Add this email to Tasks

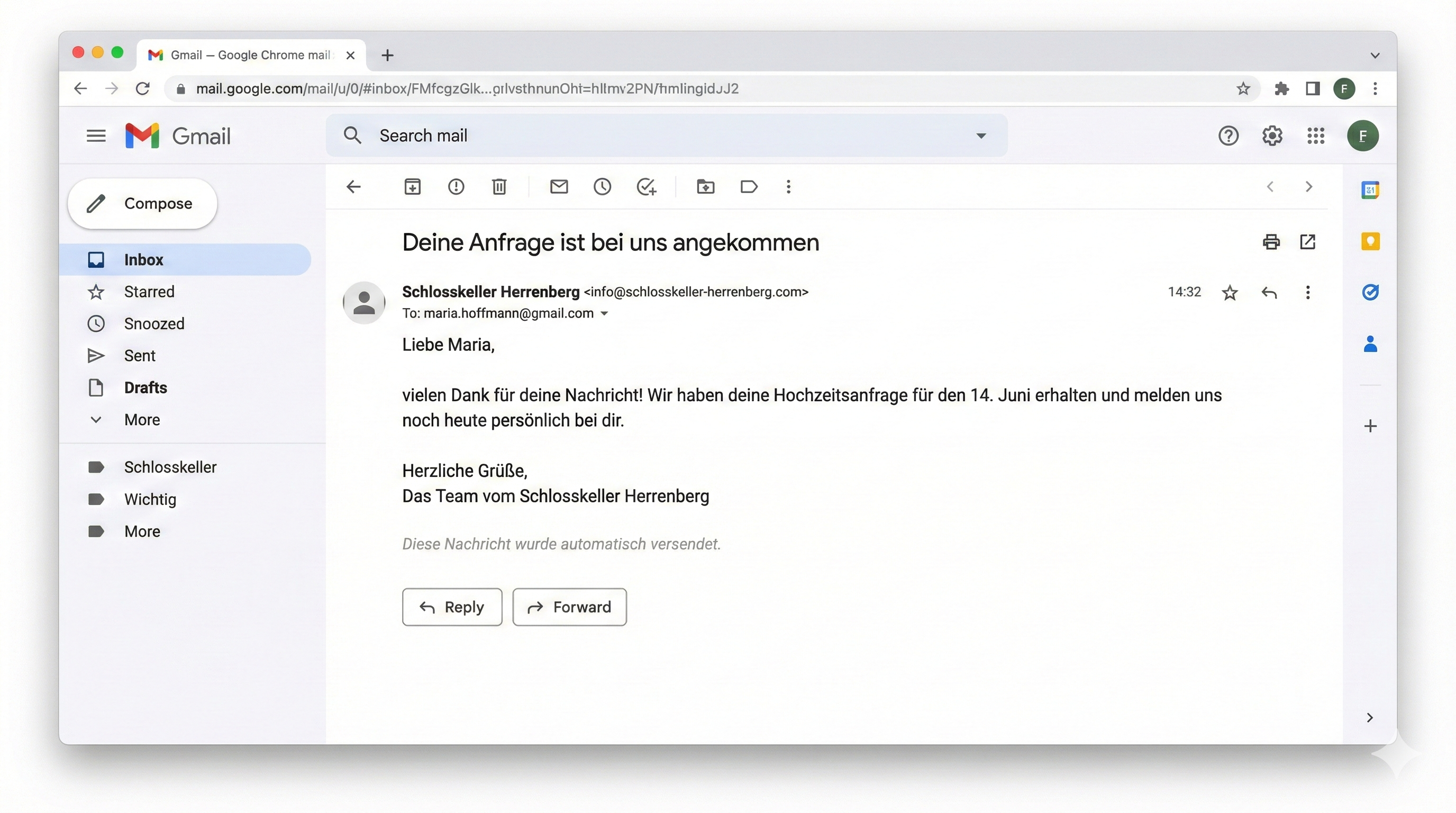646,186
